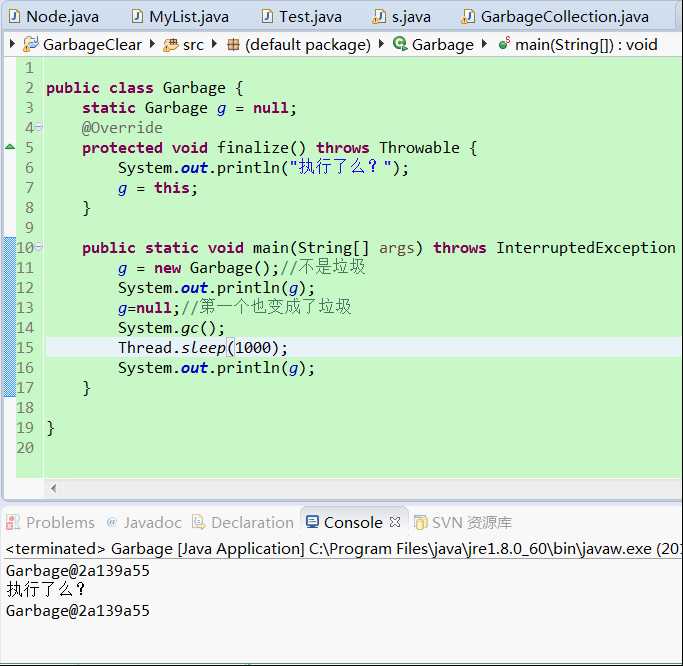Screen dimensions: 683x666
Task: Close the Console view tab
Action: pos(395,521)
